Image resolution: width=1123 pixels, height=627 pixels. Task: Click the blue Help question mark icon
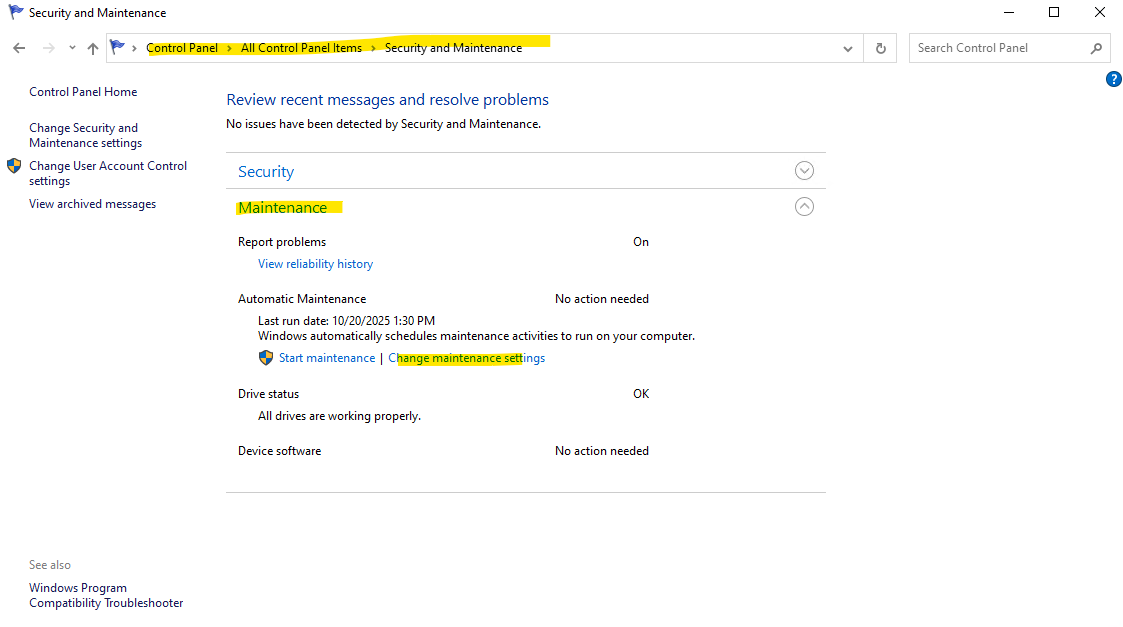[x=1113, y=79]
